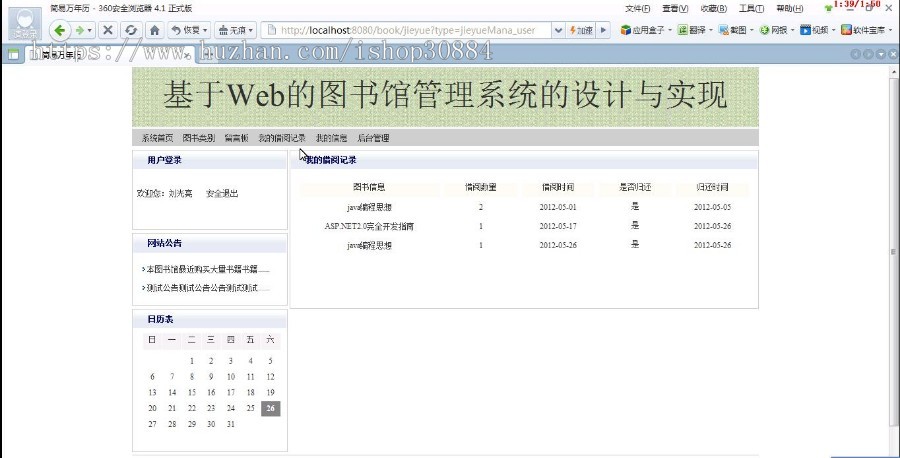This screenshot has height=458, width=900.
Task: Click the 图书信息 column header
Action: [x=369, y=187]
